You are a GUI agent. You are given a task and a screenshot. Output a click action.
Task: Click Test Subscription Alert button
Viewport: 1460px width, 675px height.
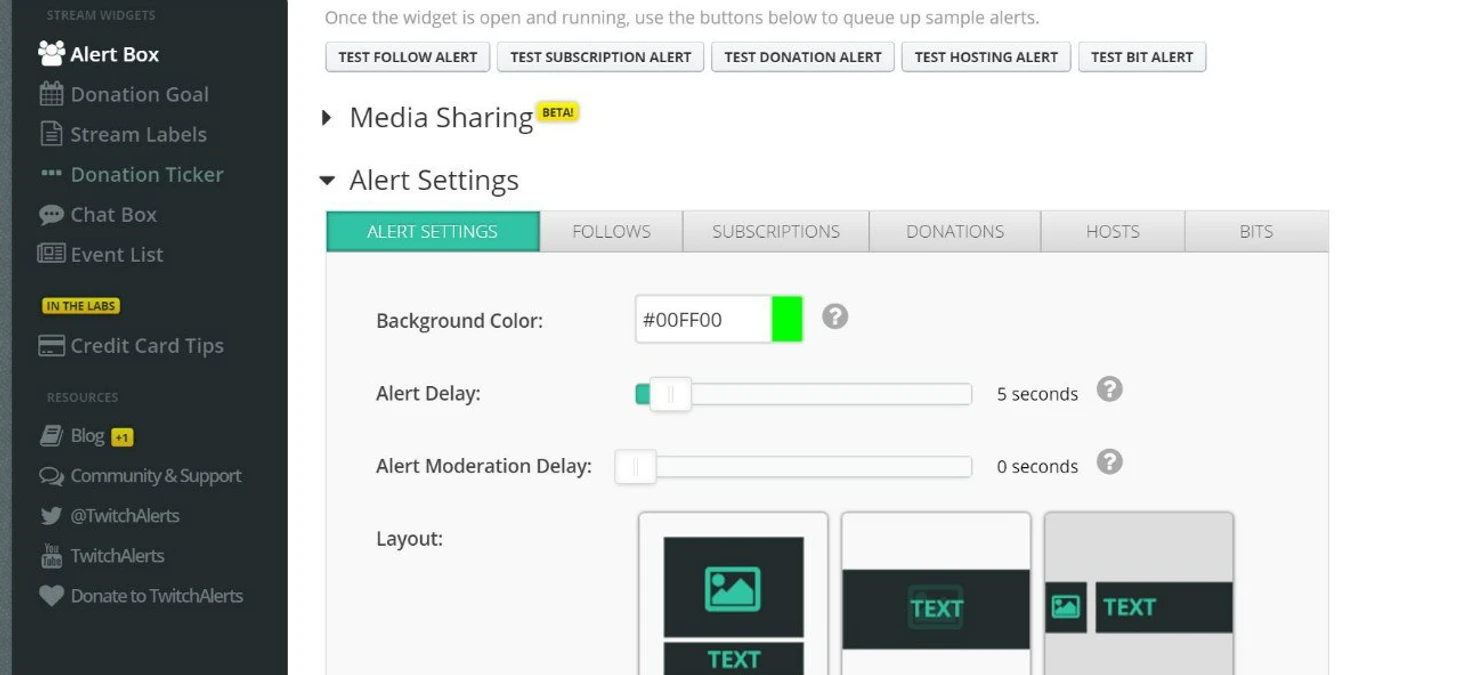601,57
